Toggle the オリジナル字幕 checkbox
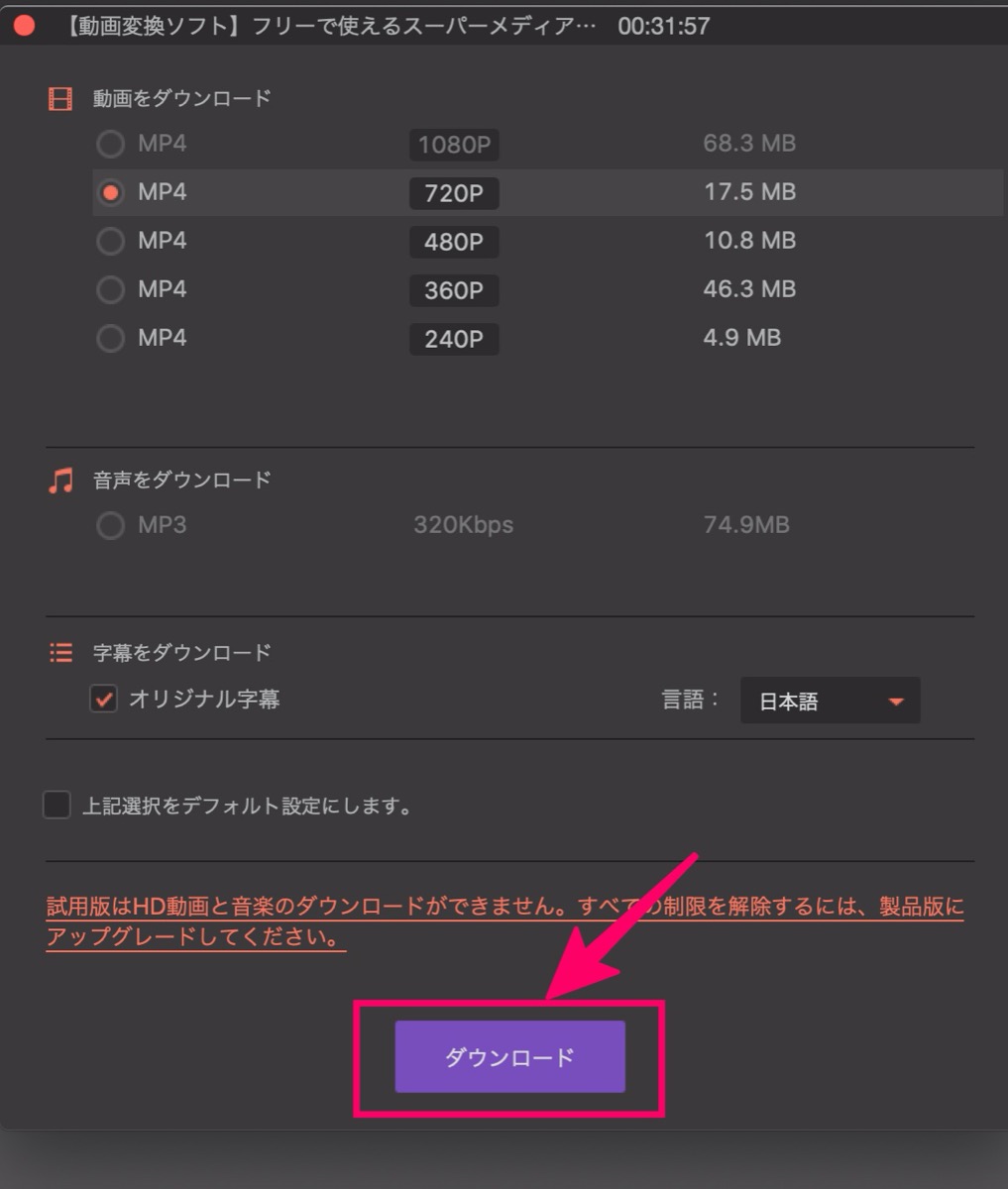Viewport: 1008px width, 1189px height. click(x=103, y=700)
